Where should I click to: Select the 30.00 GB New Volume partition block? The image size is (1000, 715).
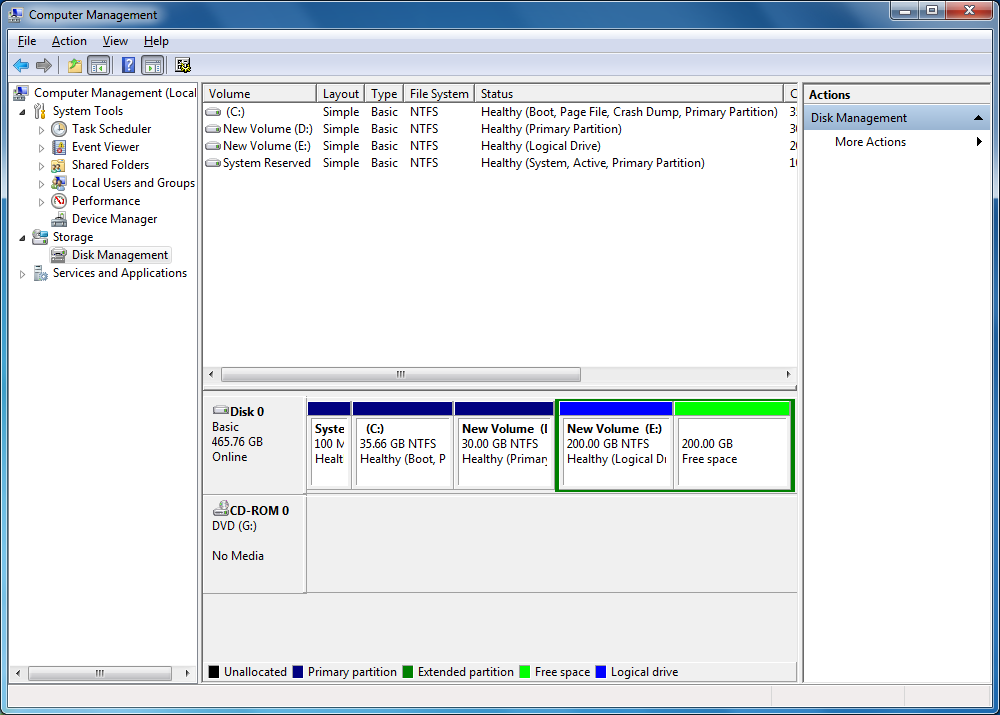point(504,445)
